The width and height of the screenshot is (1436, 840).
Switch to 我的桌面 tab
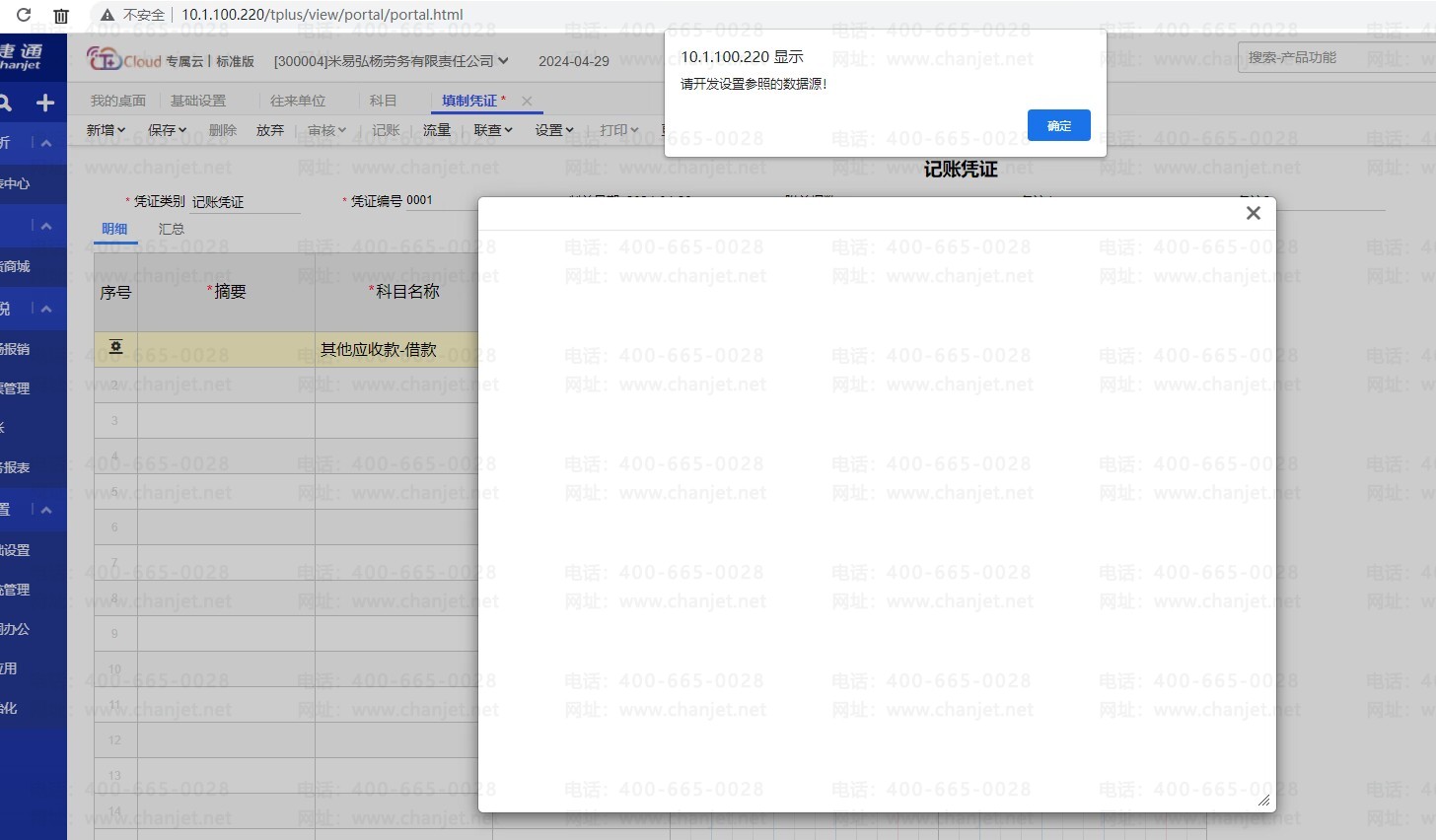[118, 101]
